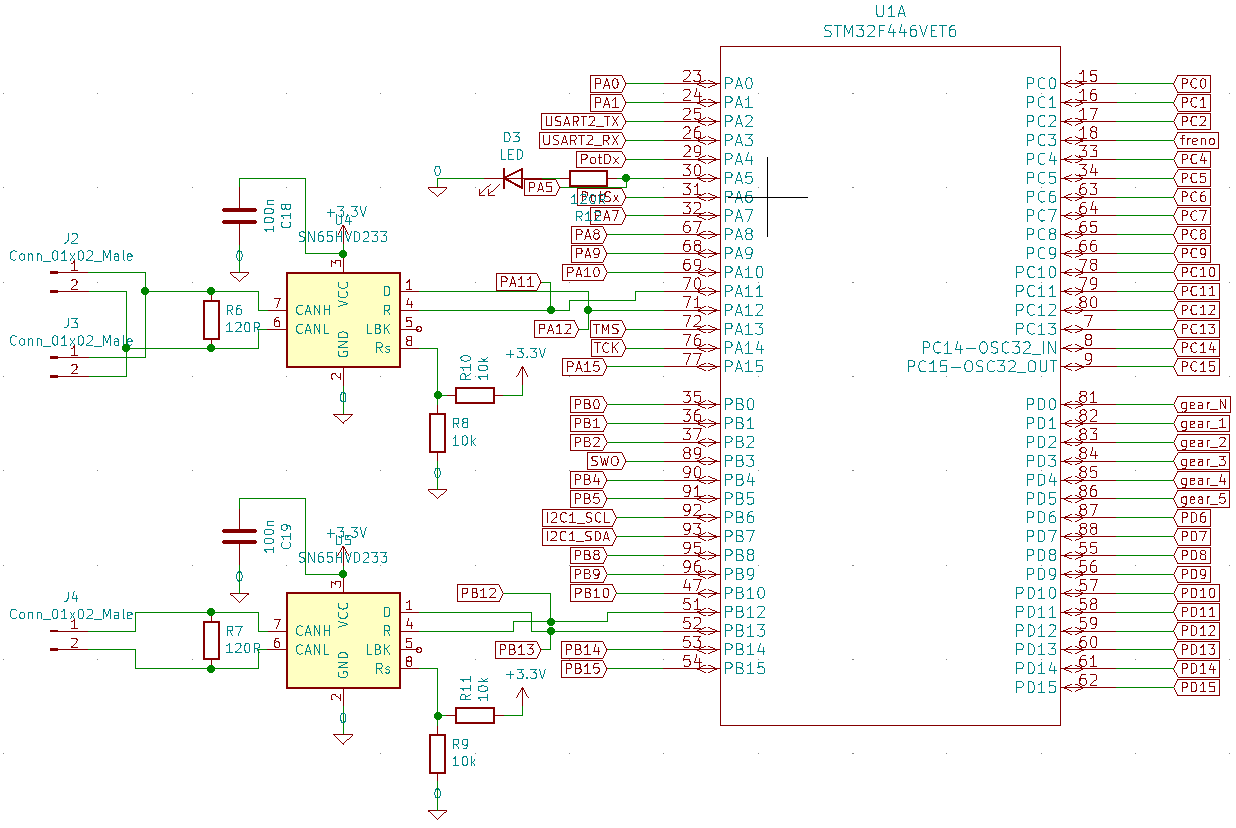
Task: Click the PB12 label near U5
Action: point(480,592)
